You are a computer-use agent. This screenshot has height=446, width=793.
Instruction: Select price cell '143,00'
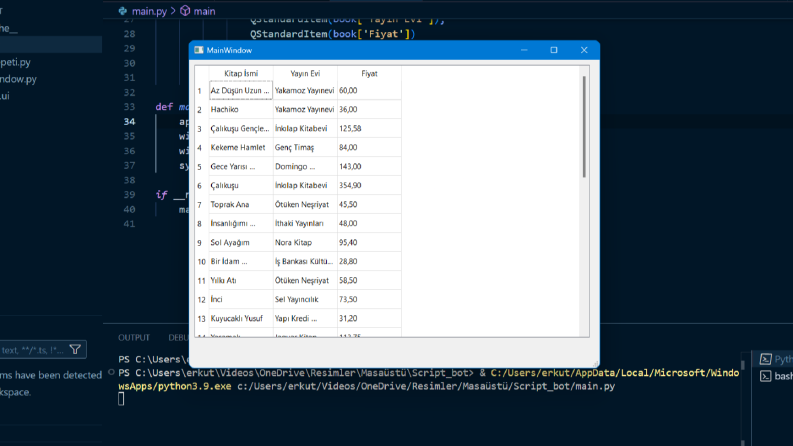click(x=369, y=166)
